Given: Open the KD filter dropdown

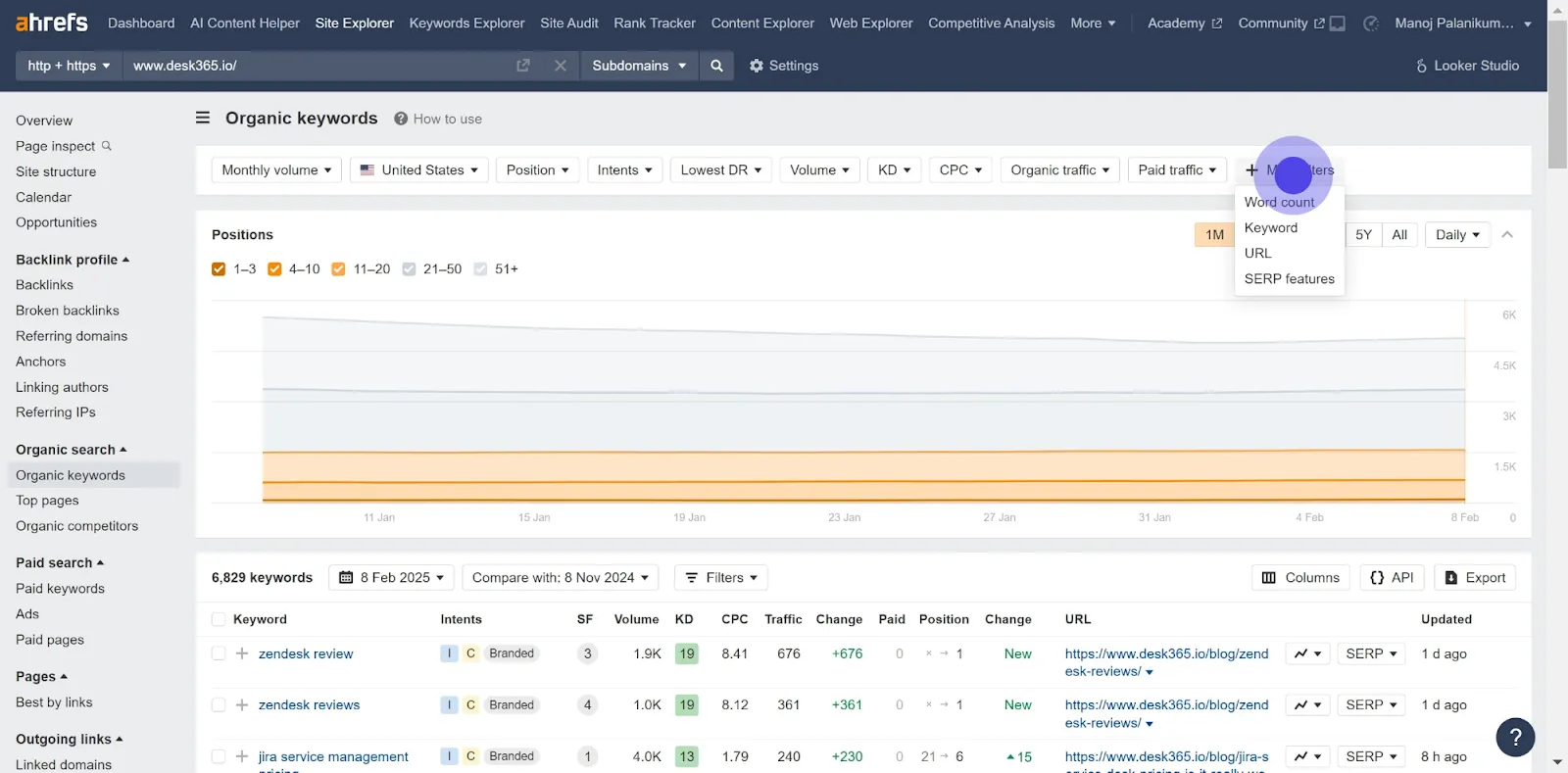Looking at the screenshot, I should pyautogui.click(x=894, y=170).
